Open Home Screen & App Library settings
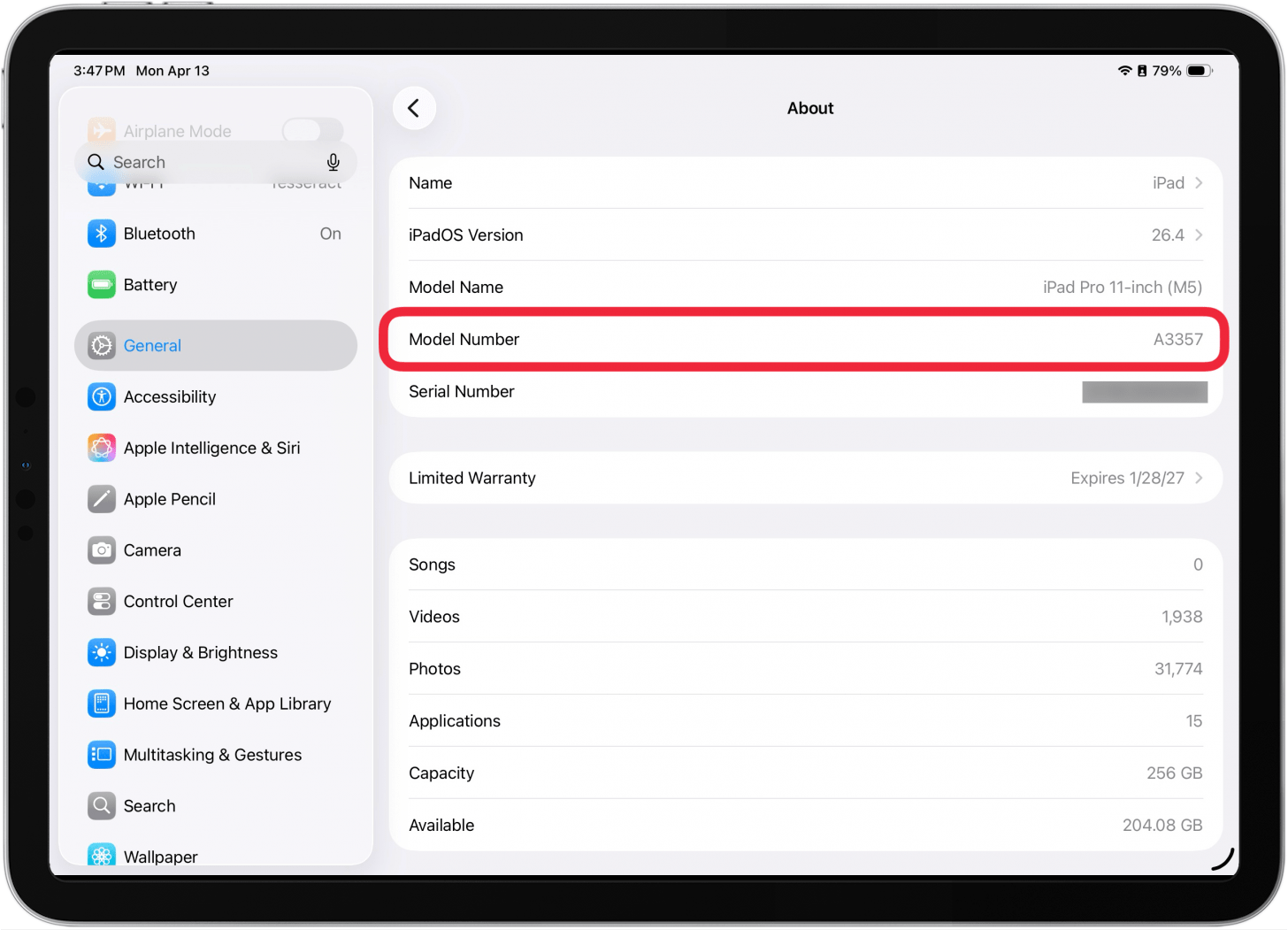 pos(216,704)
